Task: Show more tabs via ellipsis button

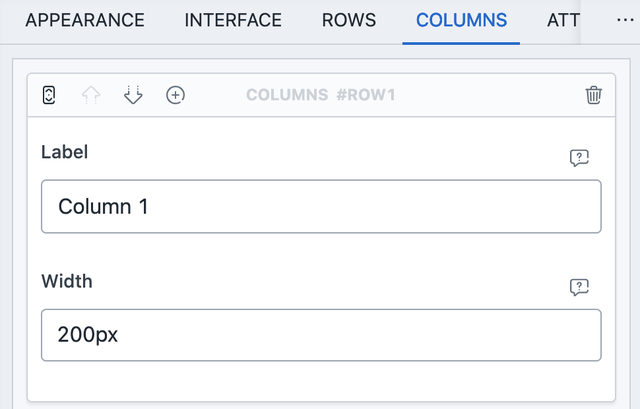Action: 625,20
